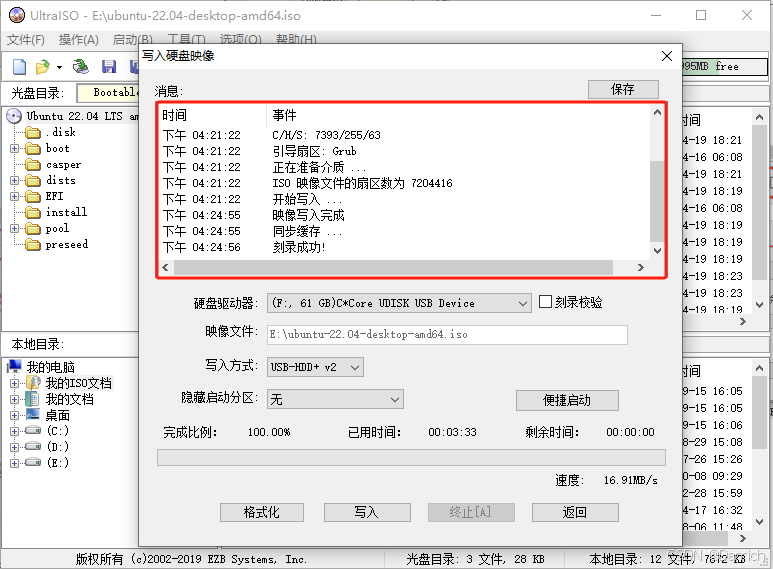Expand the 我的ISO文档 node
The image size is (773, 569).
tap(14, 384)
